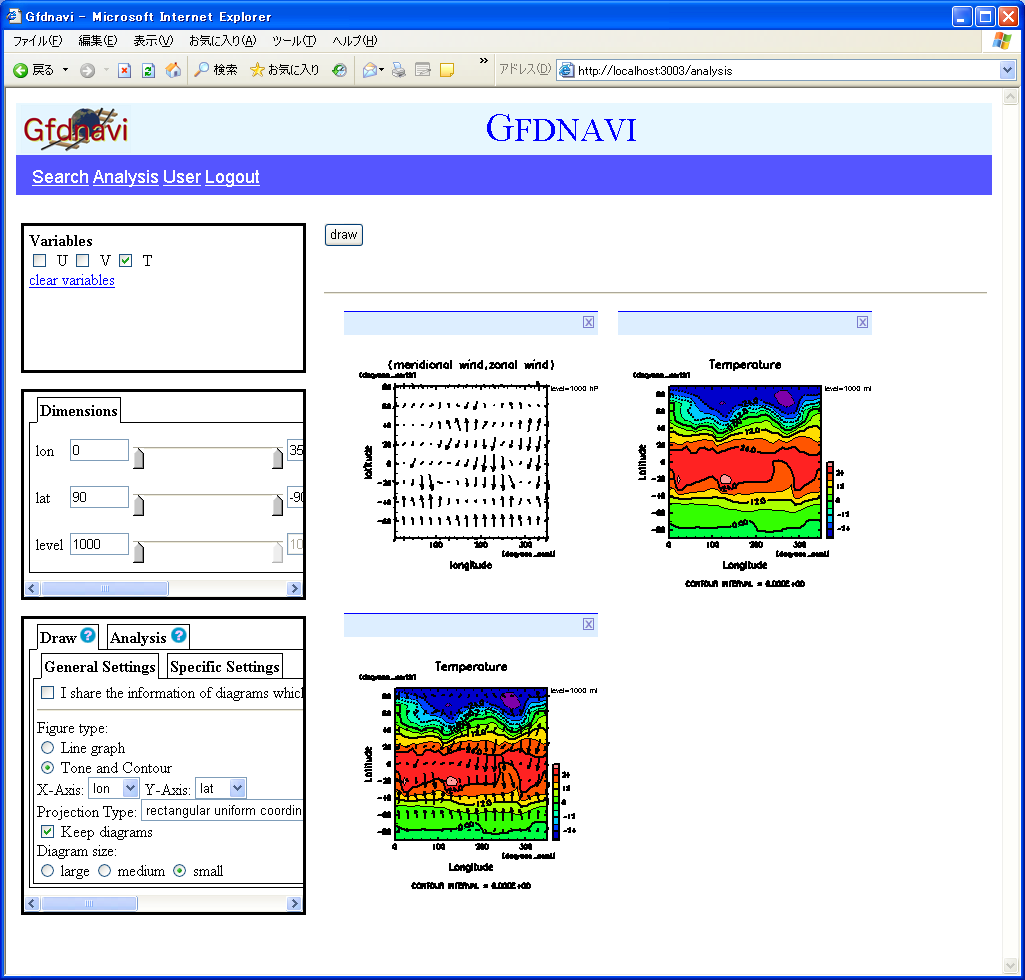Select Tone and Contour figure type
The width and height of the screenshot is (1025, 980).
tap(48, 767)
